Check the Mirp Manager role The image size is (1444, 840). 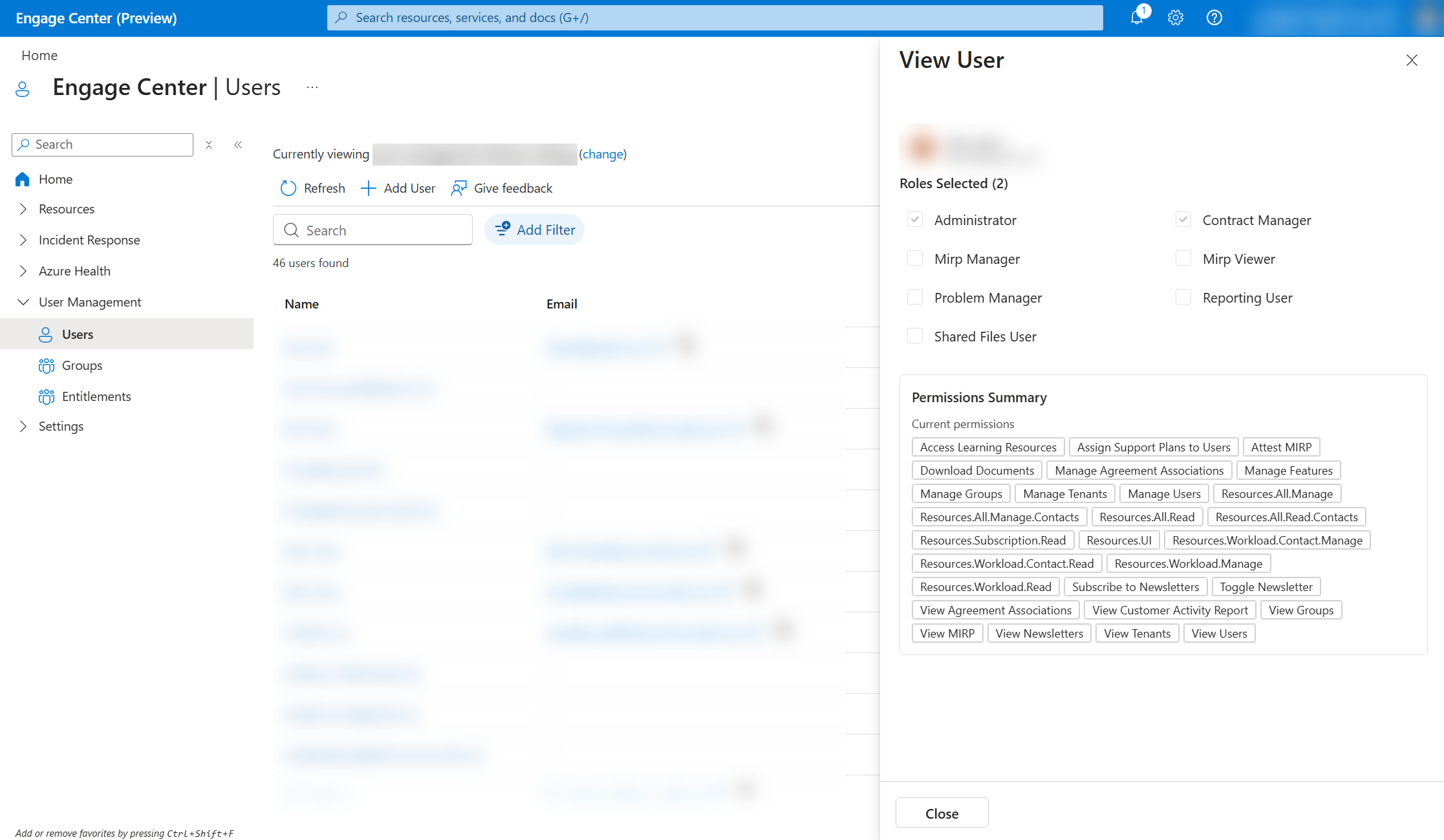[x=915, y=259]
